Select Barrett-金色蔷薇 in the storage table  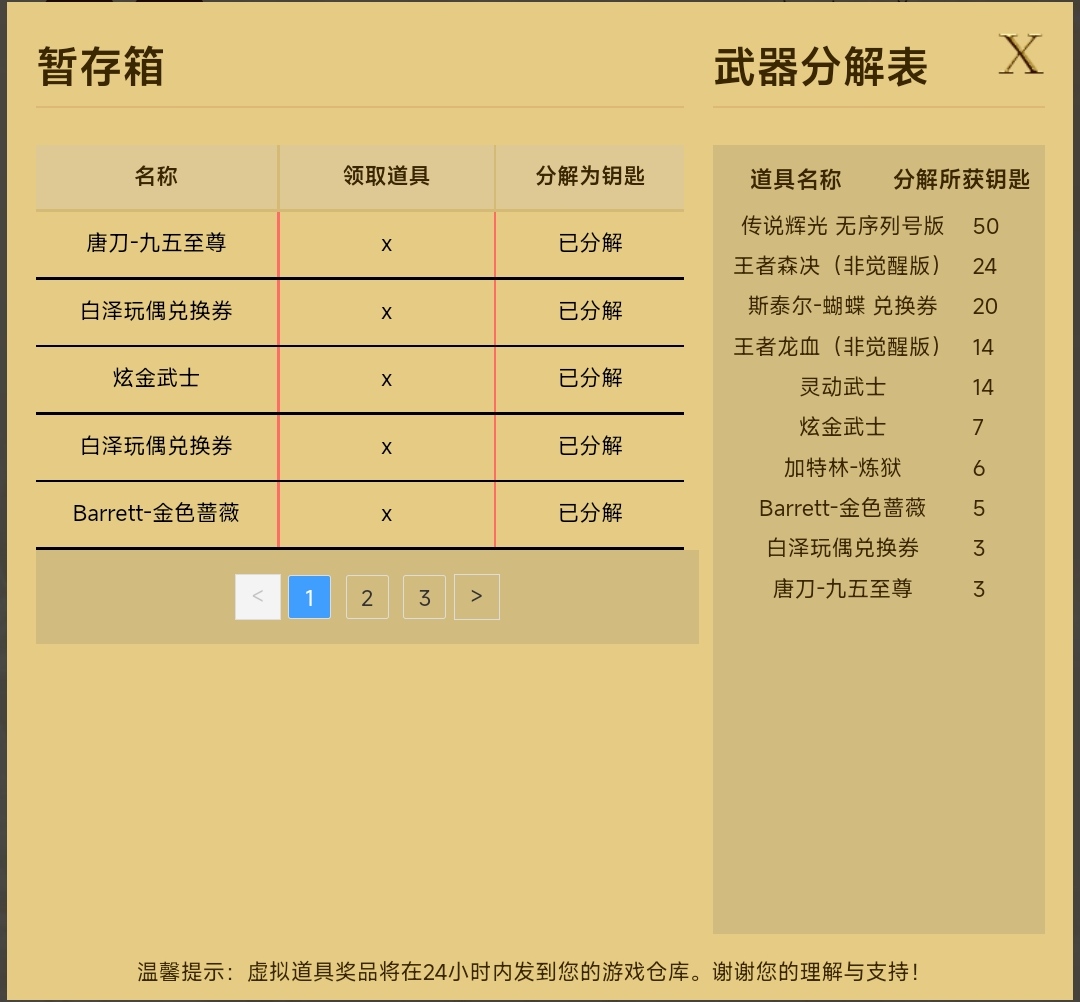(x=156, y=513)
